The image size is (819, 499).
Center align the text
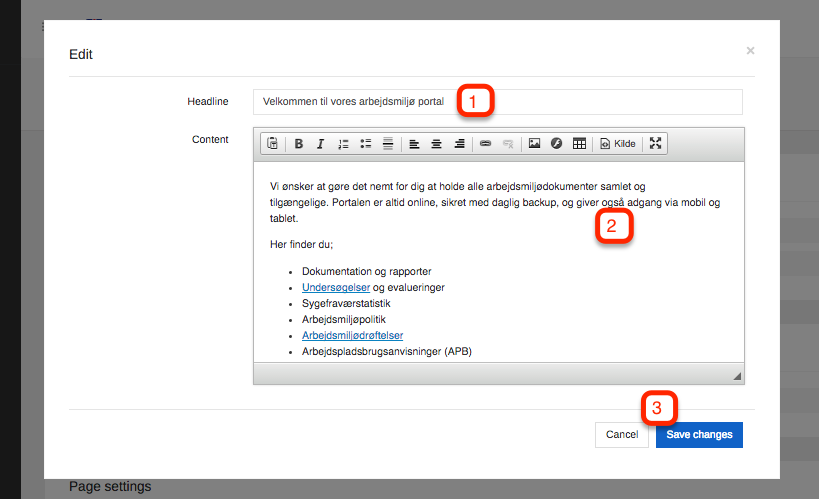point(437,143)
